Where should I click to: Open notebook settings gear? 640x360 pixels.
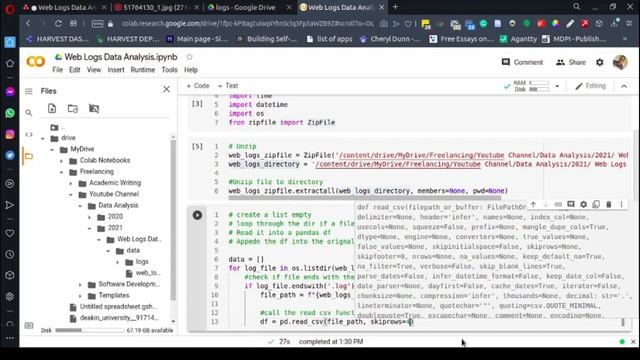pos(600,62)
